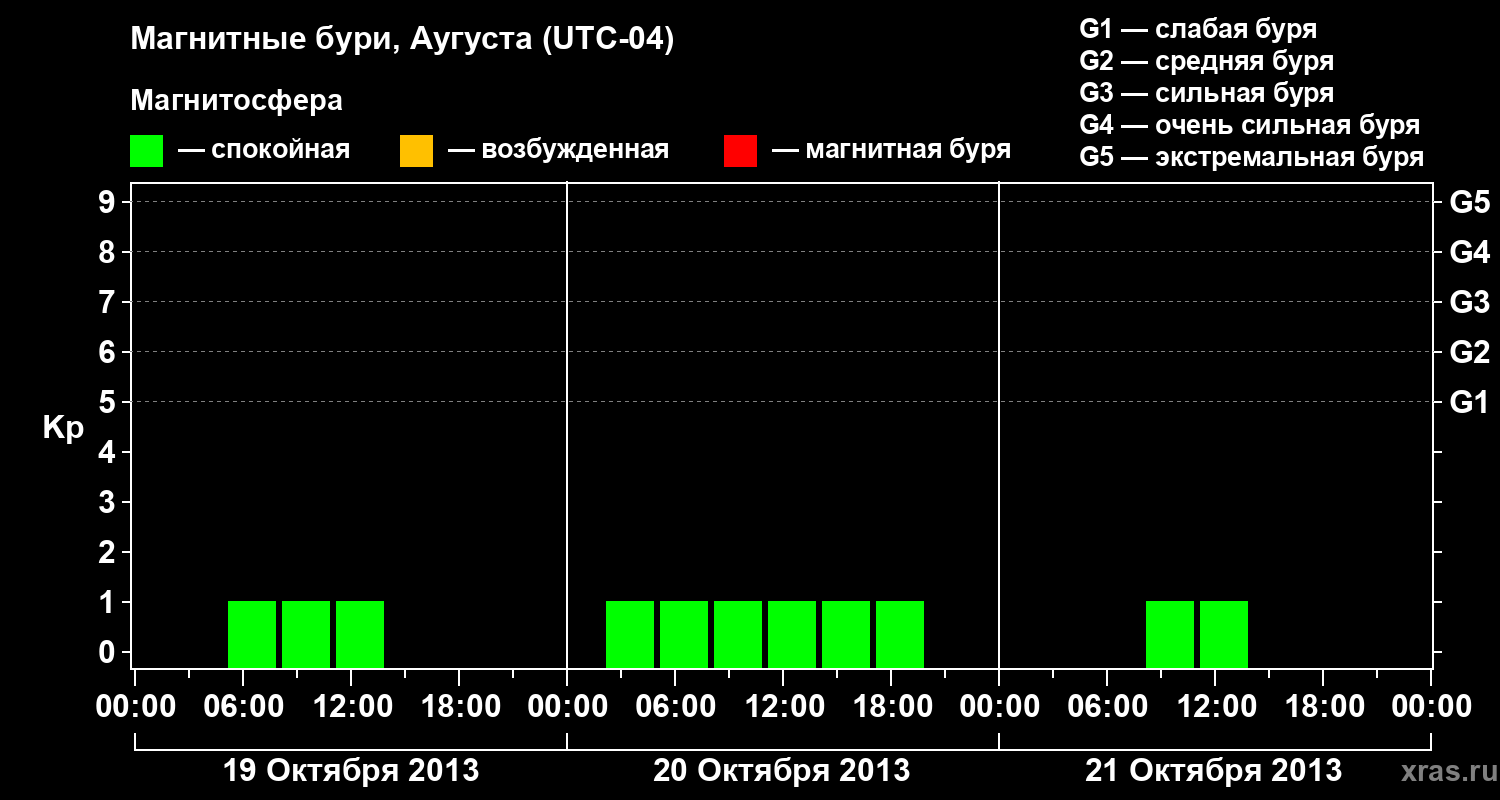Click the 'Kp' axis title
The height and width of the screenshot is (800, 1500).
click(x=63, y=428)
